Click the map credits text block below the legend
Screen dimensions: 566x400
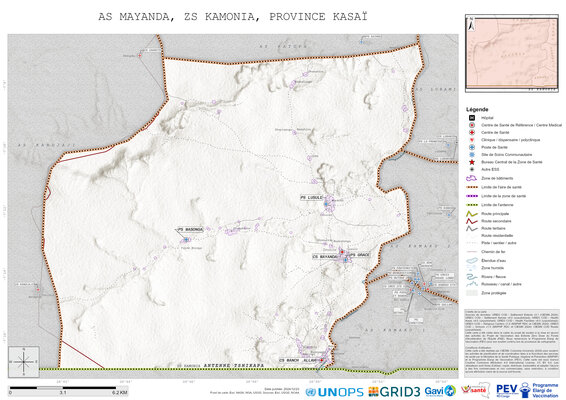point(512,342)
